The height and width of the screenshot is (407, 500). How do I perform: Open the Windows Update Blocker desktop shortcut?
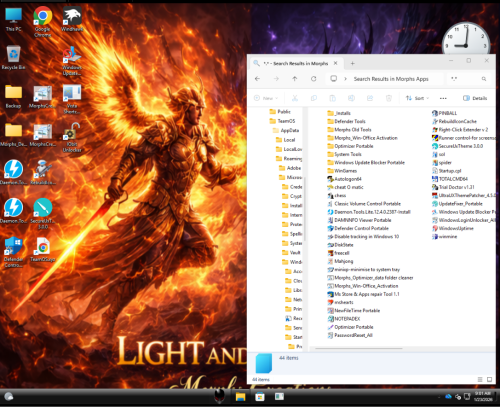pyautogui.click(x=72, y=61)
